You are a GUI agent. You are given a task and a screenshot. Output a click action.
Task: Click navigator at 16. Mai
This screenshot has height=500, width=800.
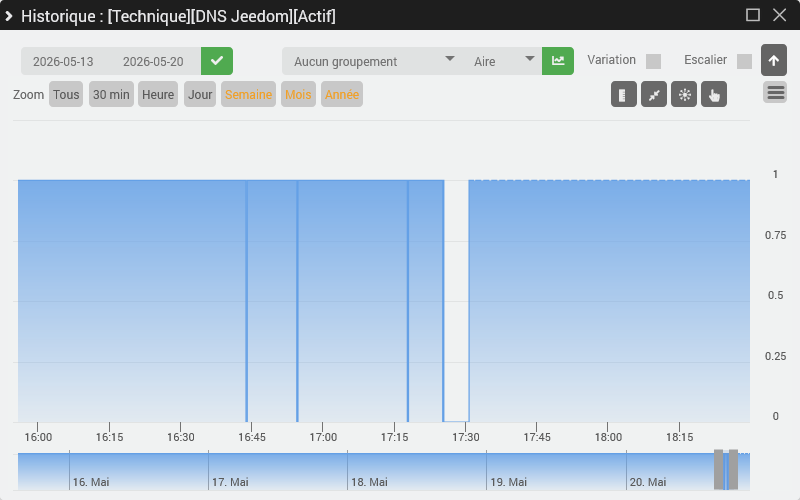91,482
